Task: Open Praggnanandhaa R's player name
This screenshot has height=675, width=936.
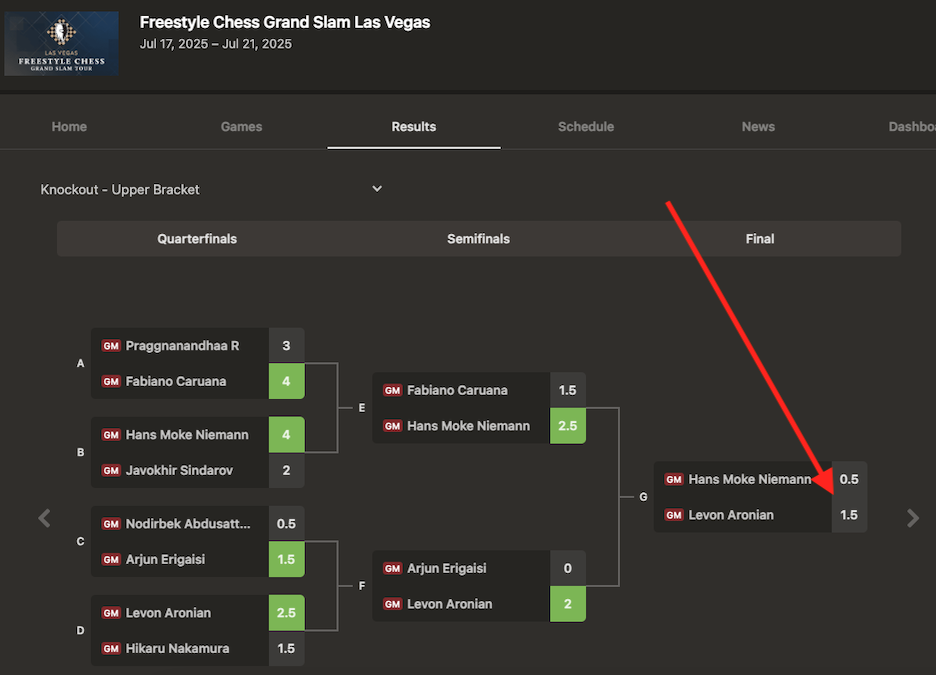Action: pos(182,346)
